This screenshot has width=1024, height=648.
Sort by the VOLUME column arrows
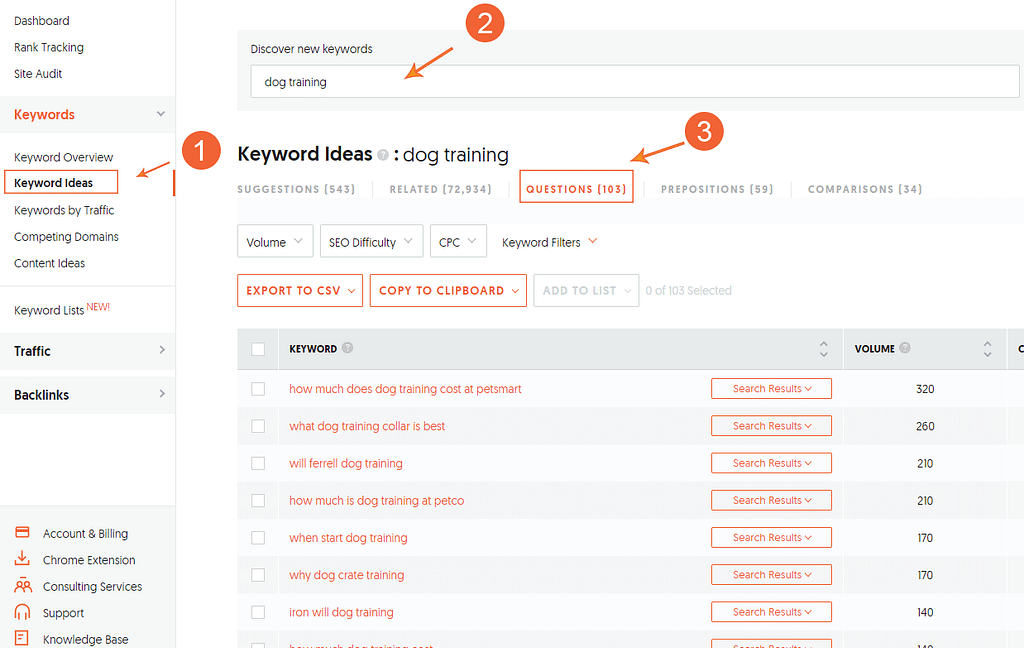coord(987,349)
